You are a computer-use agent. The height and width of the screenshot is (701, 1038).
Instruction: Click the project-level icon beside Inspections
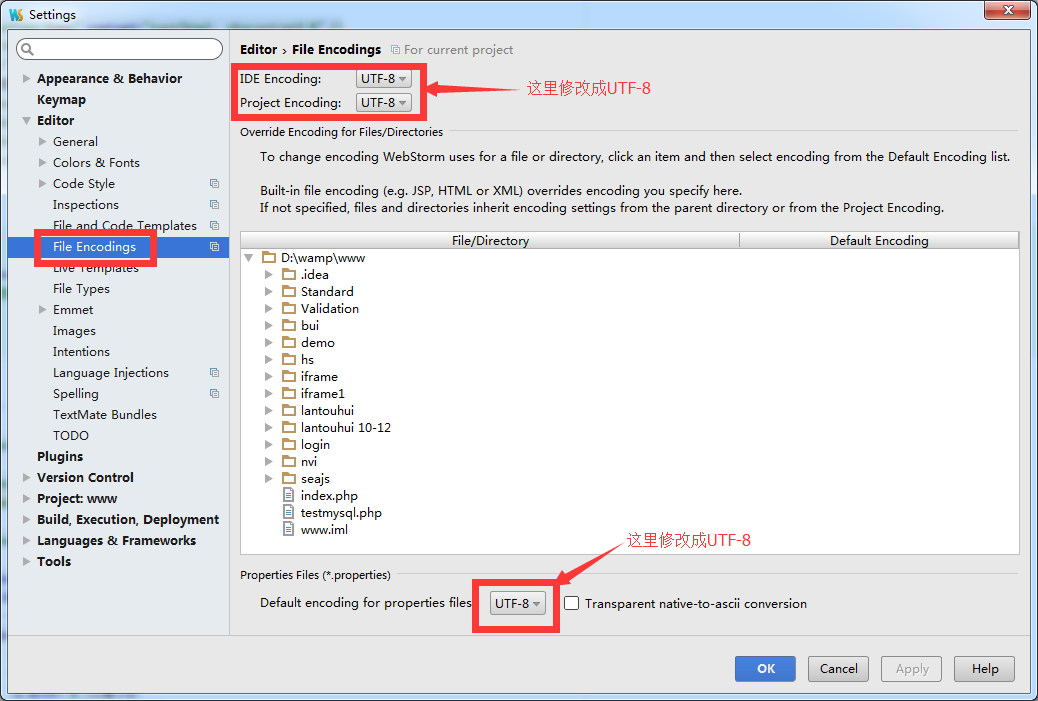(x=214, y=205)
